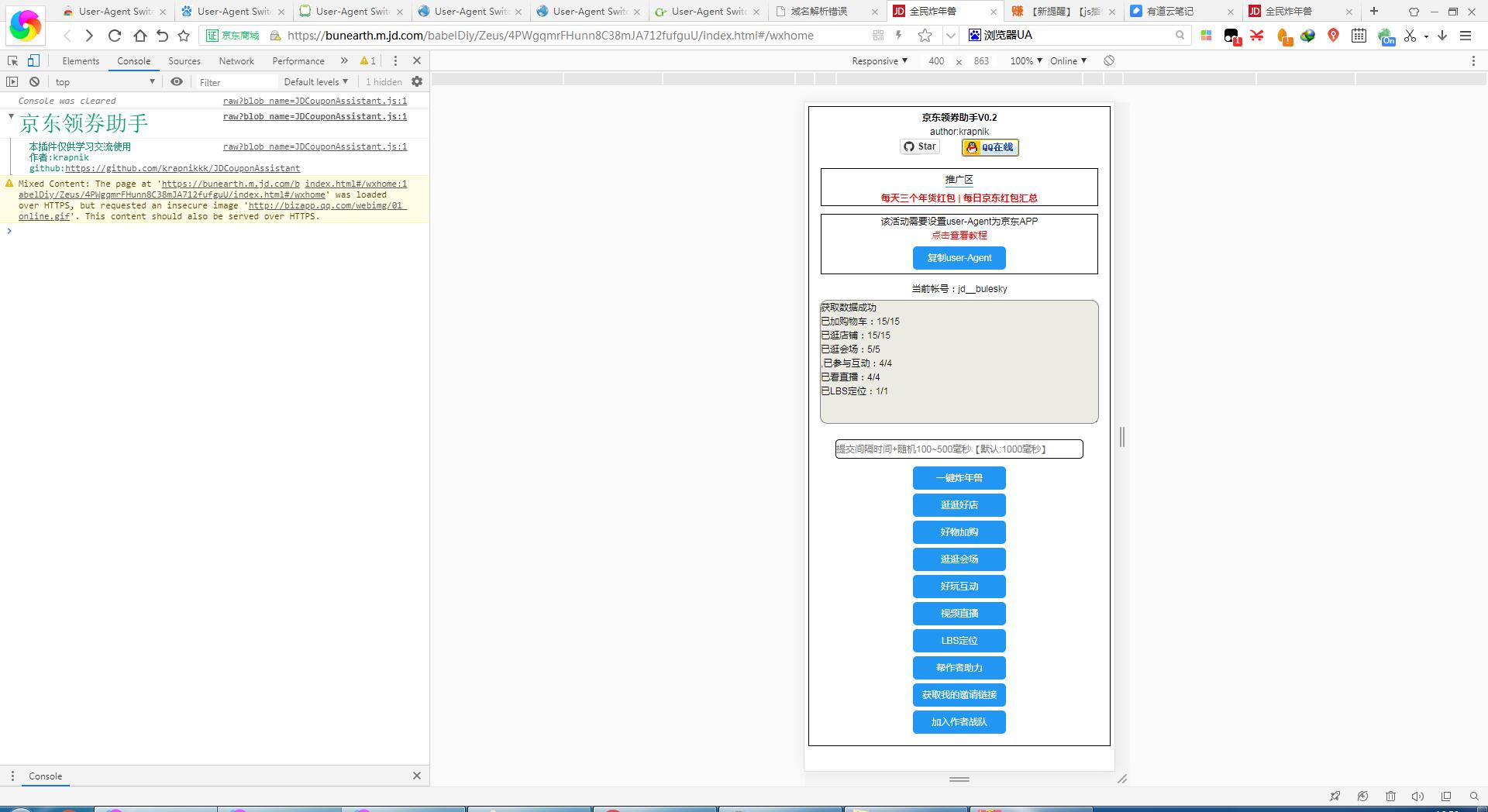The width and height of the screenshot is (1488, 812).
Task: Toggle the live expression eye icon
Action: pyautogui.click(x=177, y=81)
